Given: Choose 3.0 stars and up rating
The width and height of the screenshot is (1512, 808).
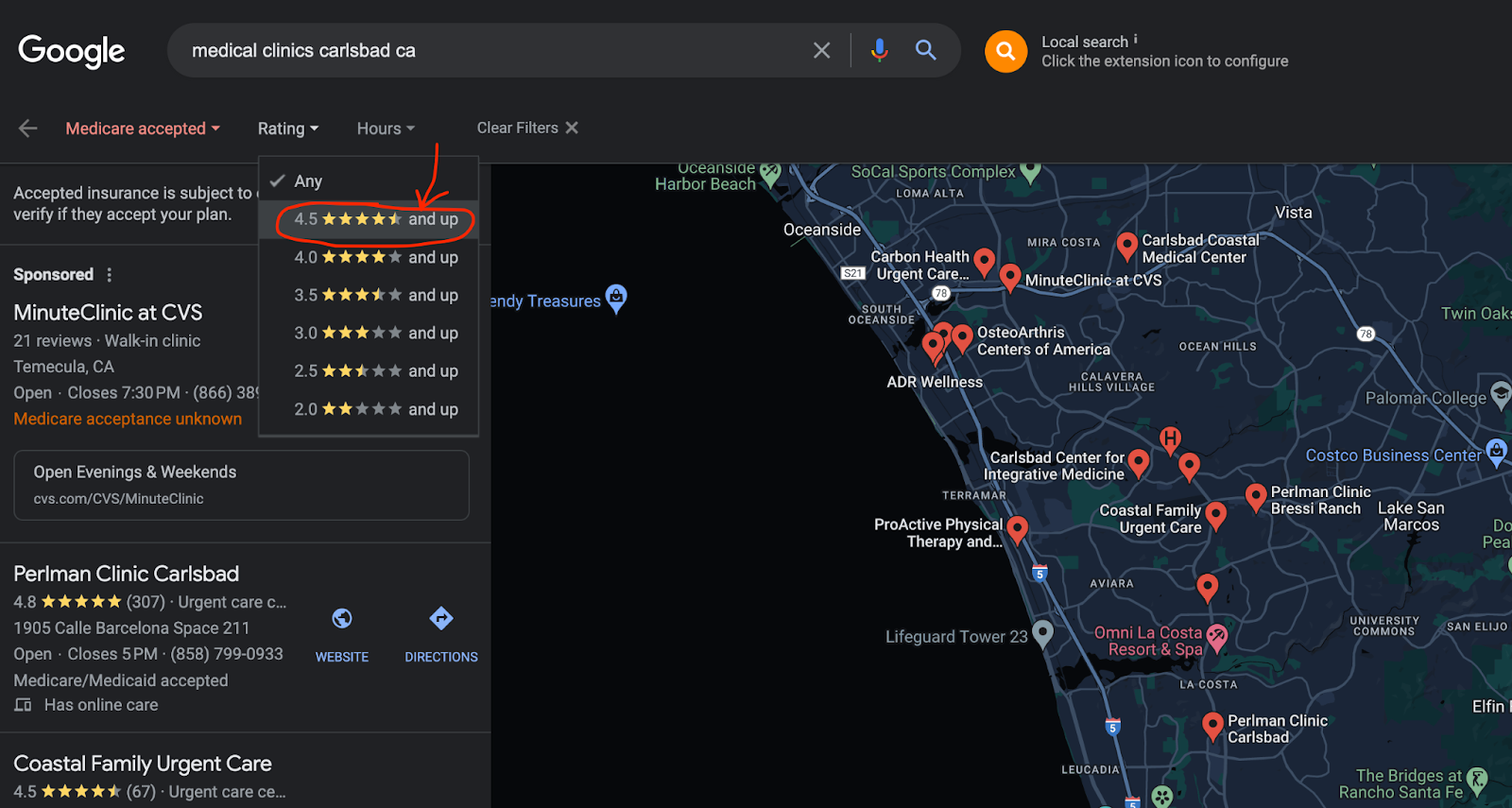Looking at the screenshot, I should pos(369,333).
